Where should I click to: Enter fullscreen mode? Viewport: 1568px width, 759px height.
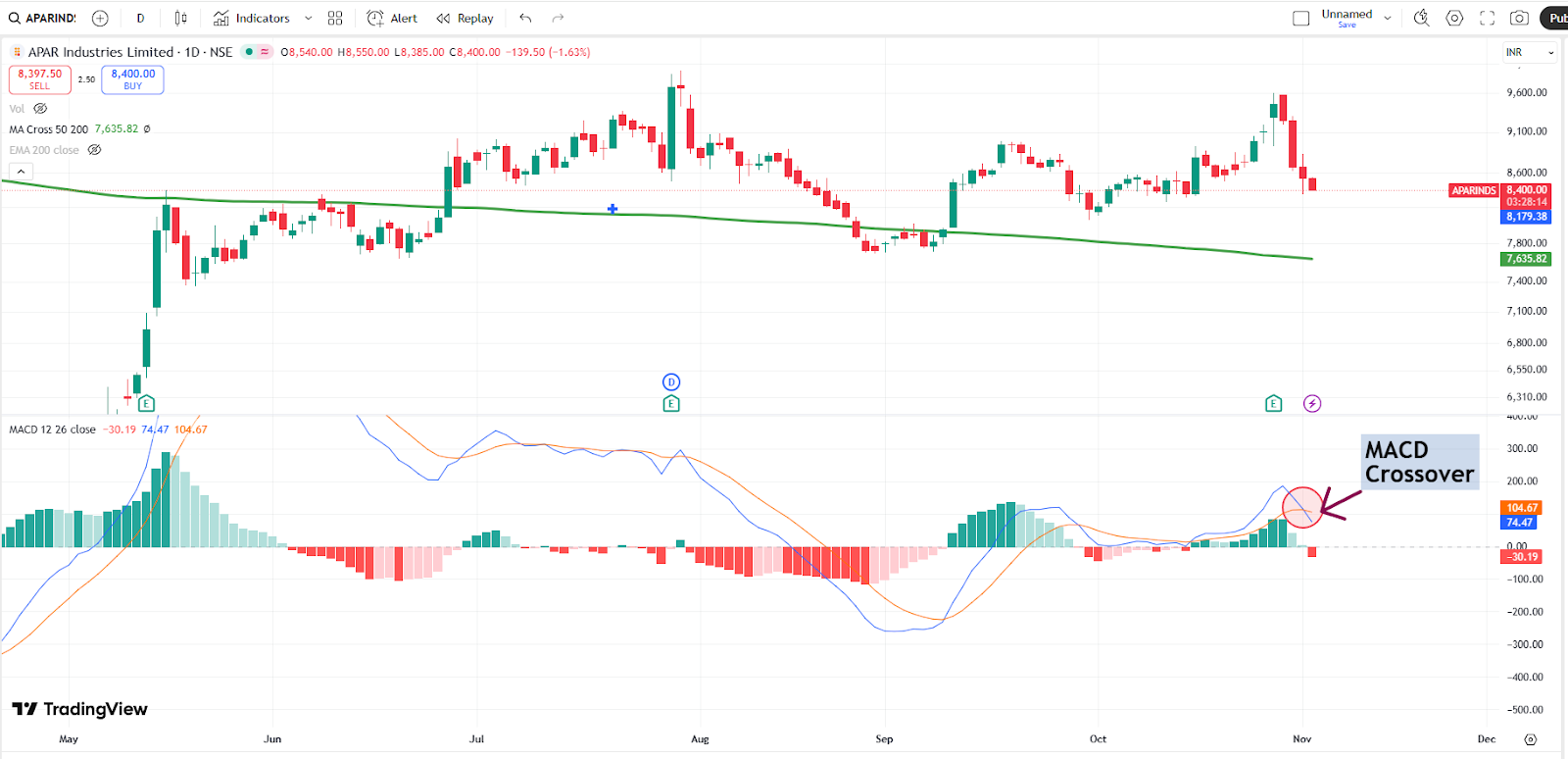pyautogui.click(x=1487, y=18)
